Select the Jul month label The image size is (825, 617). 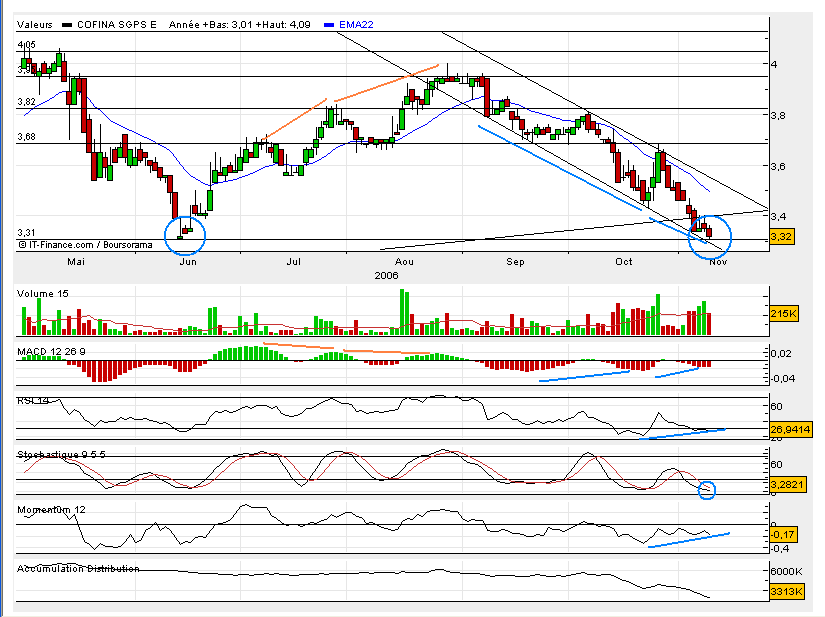(294, 261)
